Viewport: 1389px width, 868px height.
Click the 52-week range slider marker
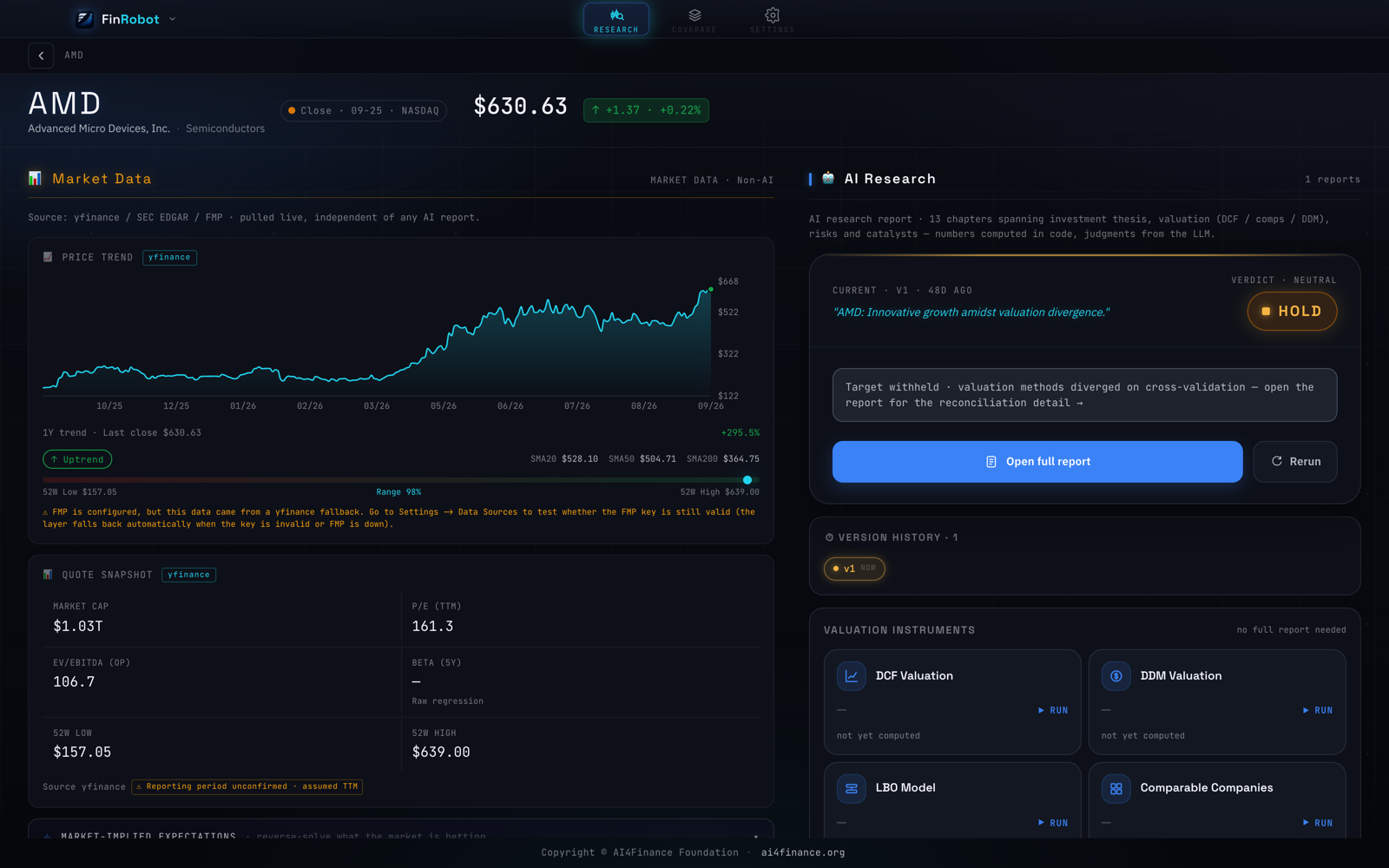pos(747,480)
